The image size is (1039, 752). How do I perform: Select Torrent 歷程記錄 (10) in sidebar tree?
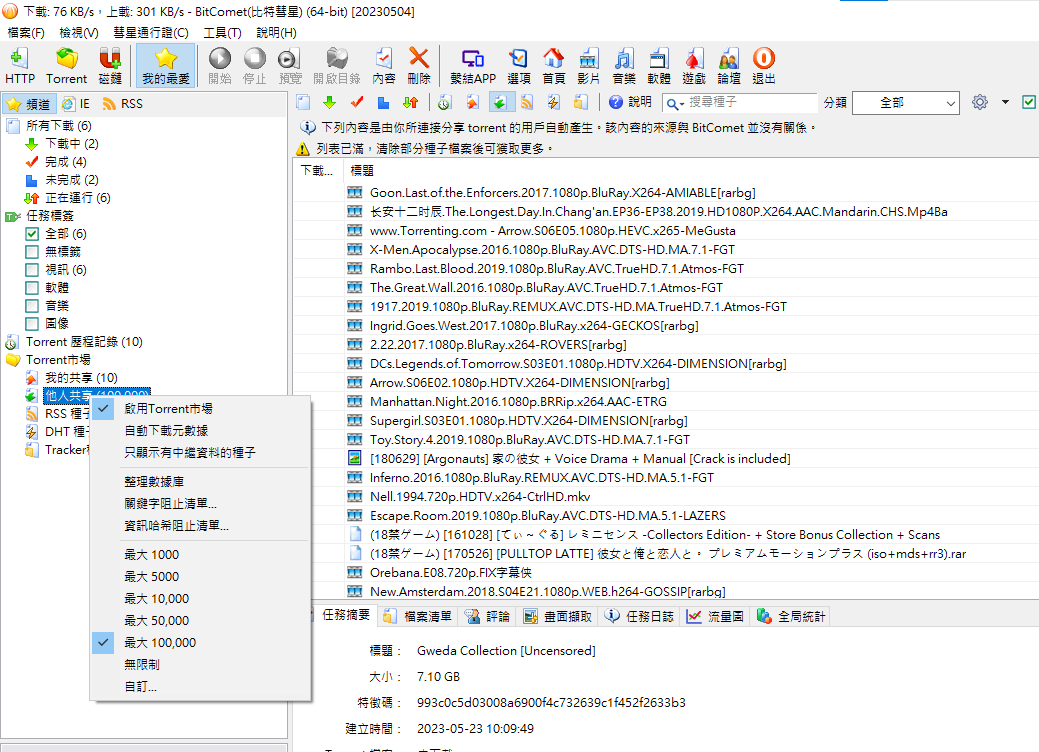(84, 342)
